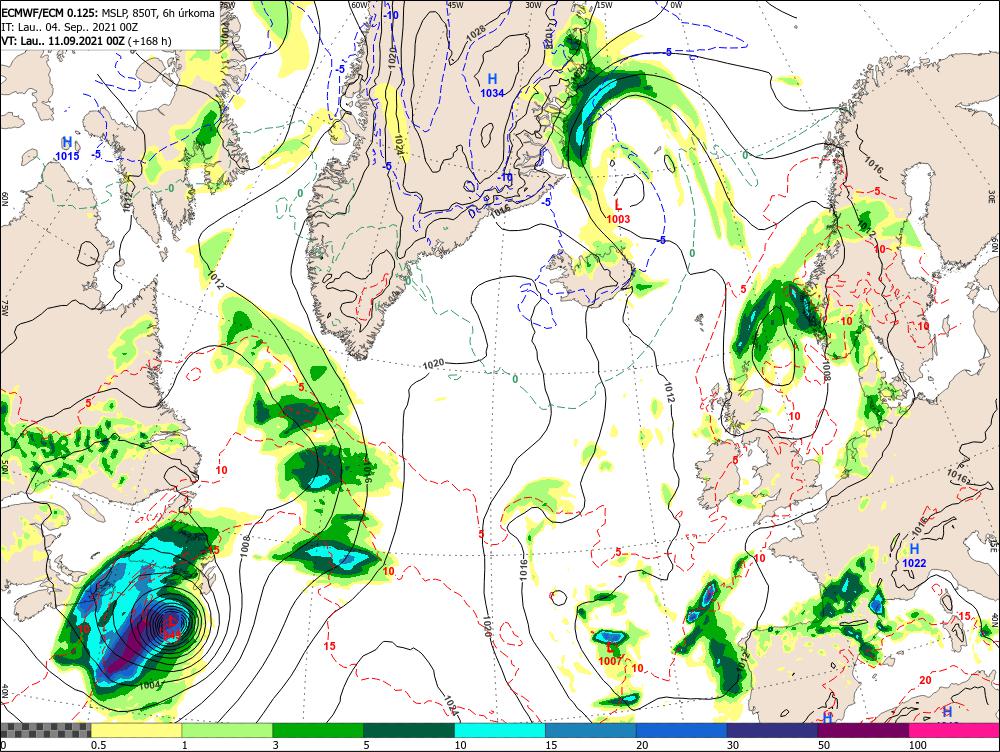Click the blue "-10" temperature label at top
1000x752 pixels.
coord(392,15)
